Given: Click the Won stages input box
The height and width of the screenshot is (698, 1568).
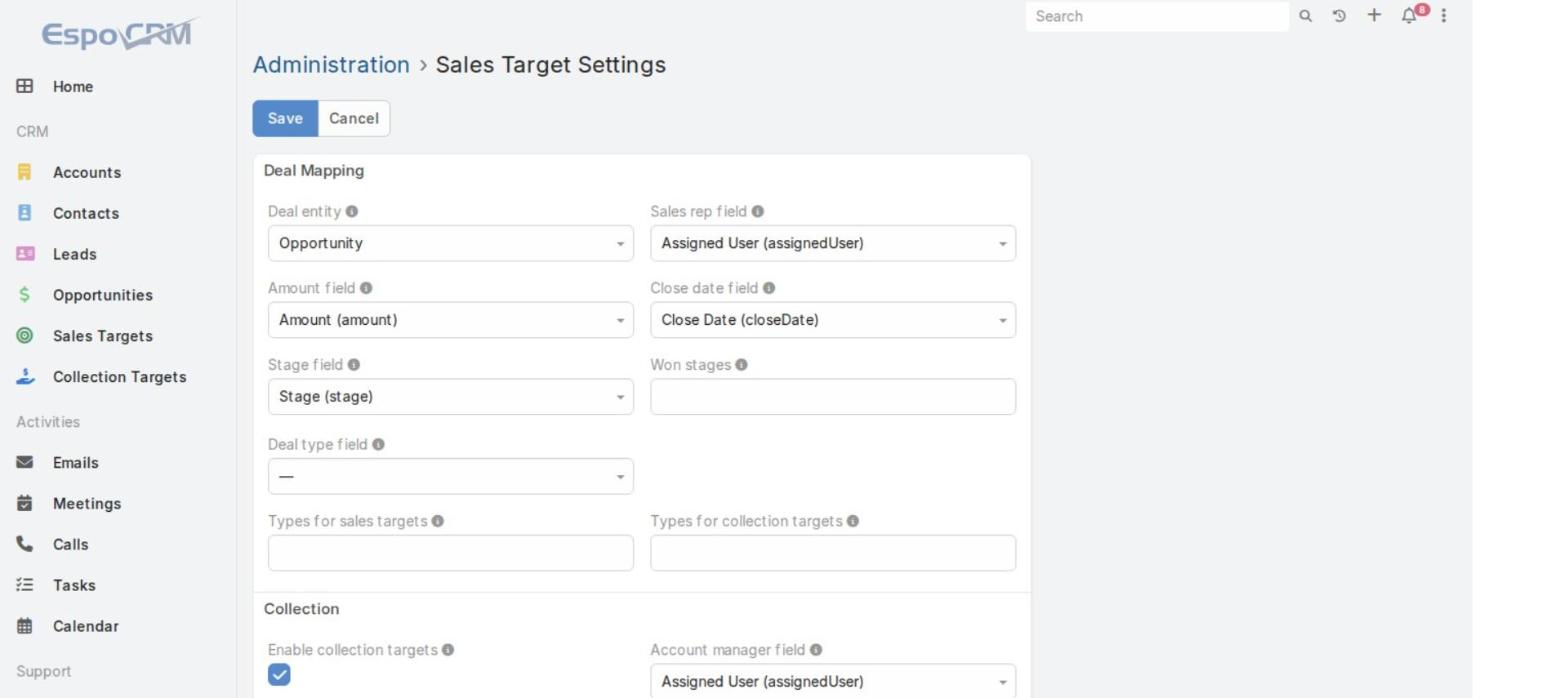Looking at the screenshot, I should point(833,397).
